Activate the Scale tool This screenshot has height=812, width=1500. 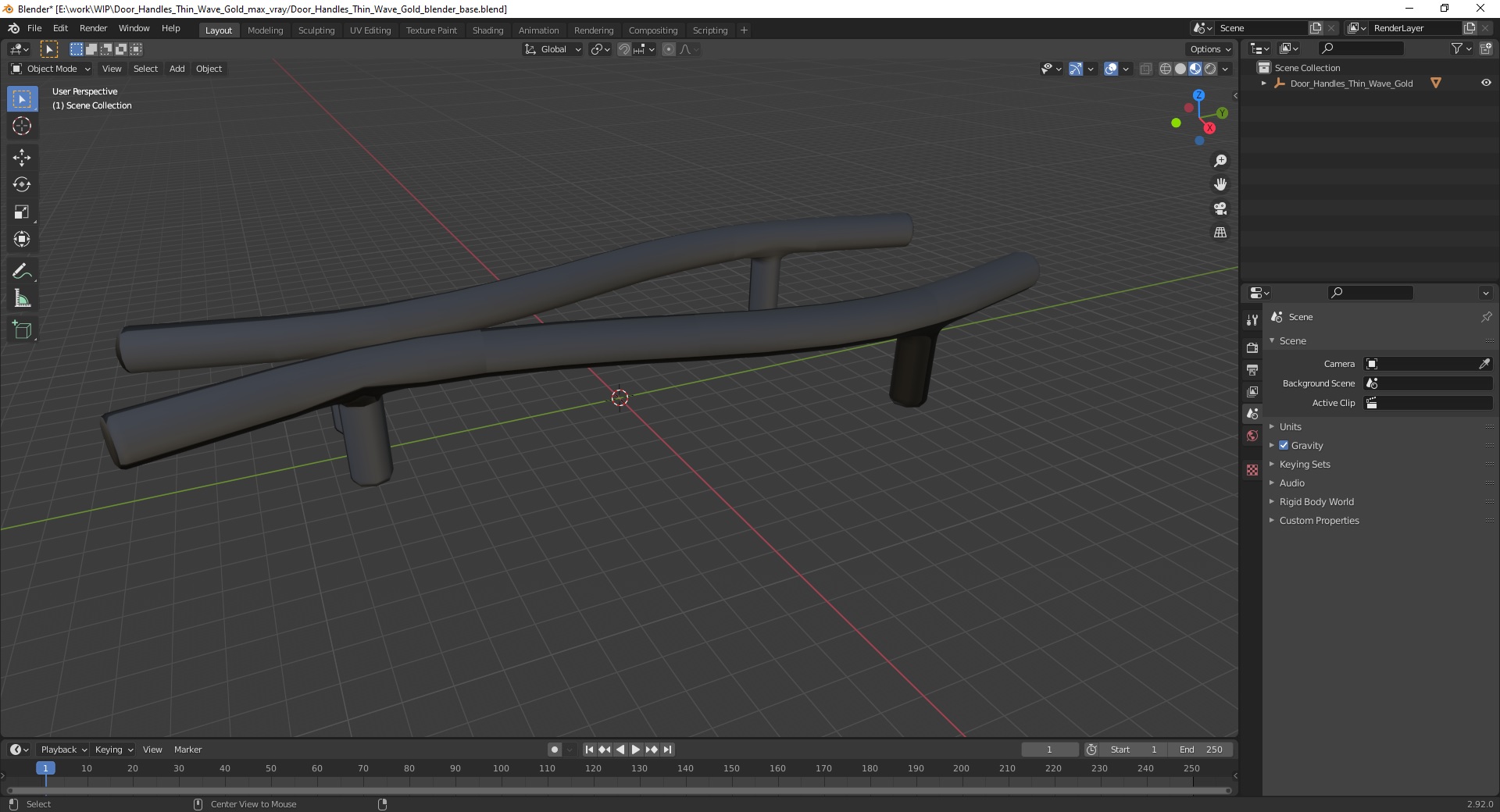pos(22,212)
